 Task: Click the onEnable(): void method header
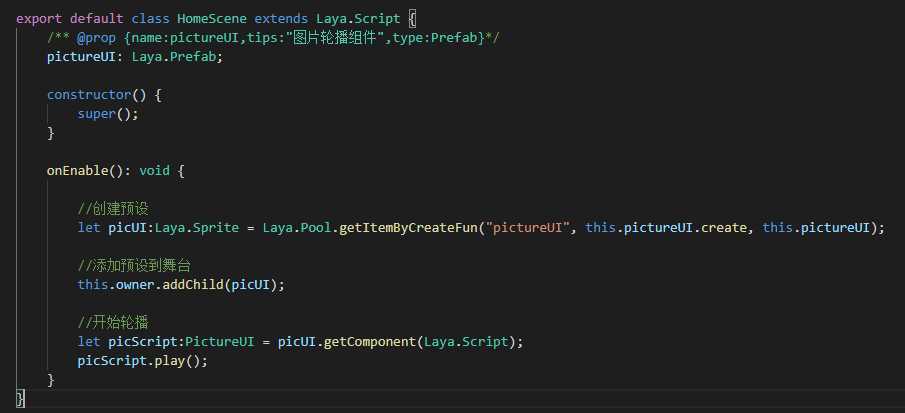click(115, 171)
